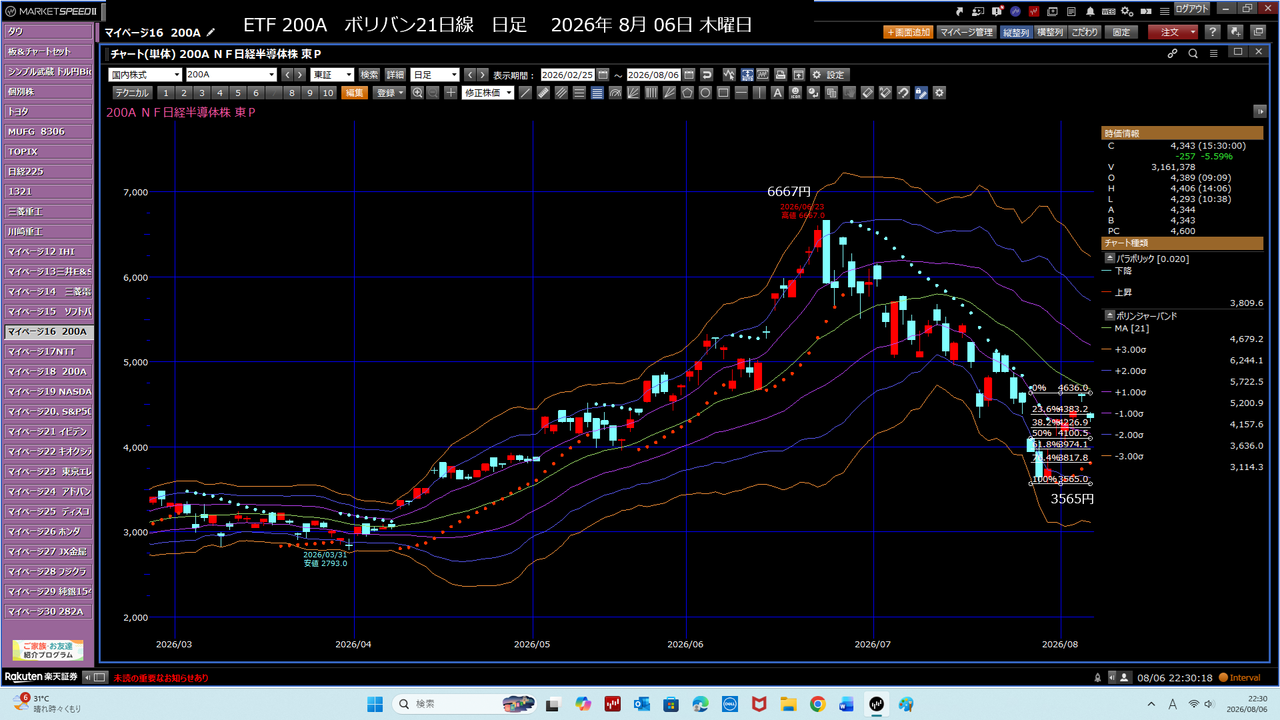Viewport: 1280px width, 720px height.
Task: Click the ご家族・お友達 紹介プログラム banner
Action: click(48, 651)
